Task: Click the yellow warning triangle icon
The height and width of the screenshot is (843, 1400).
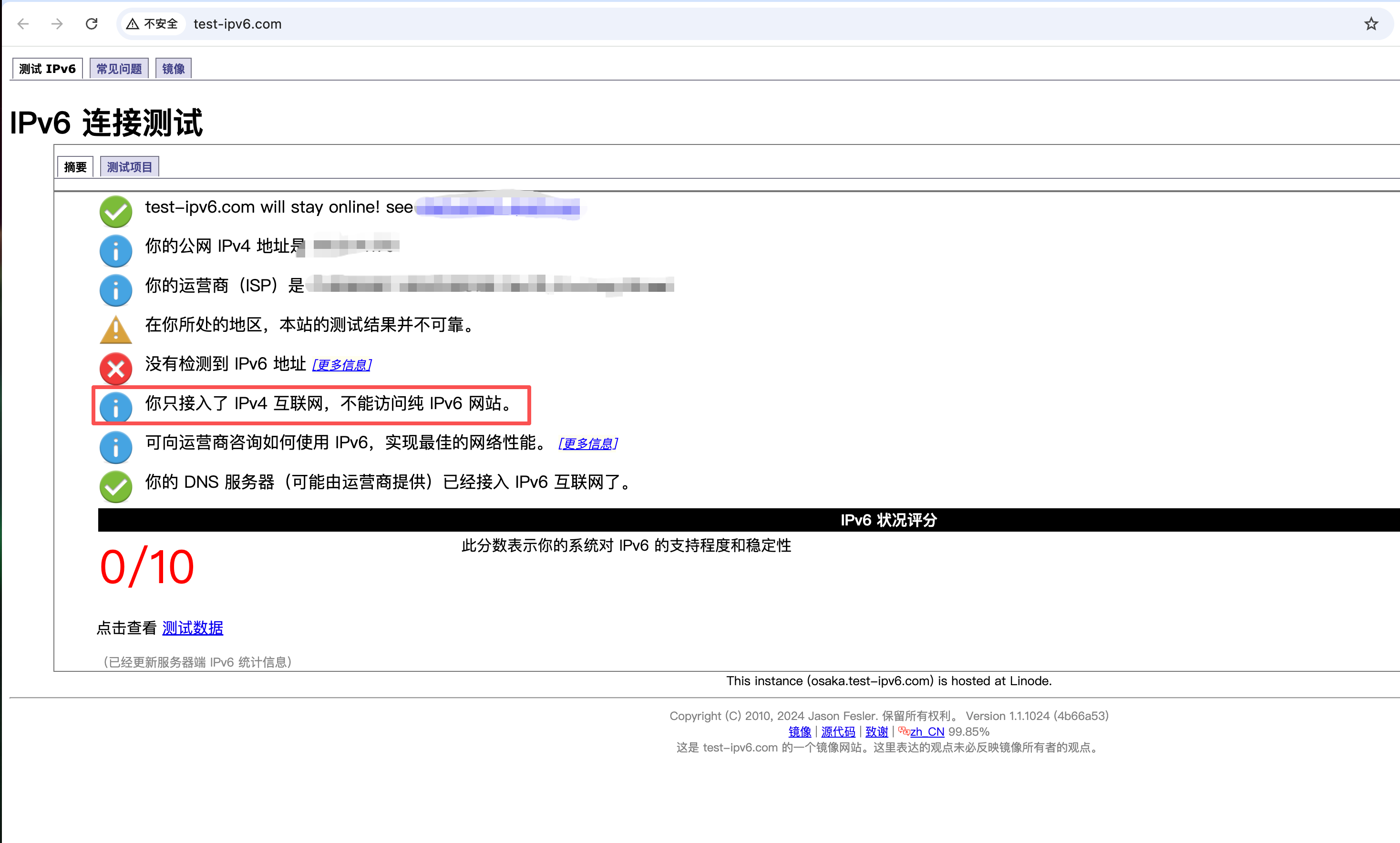Action: [116, 330]
